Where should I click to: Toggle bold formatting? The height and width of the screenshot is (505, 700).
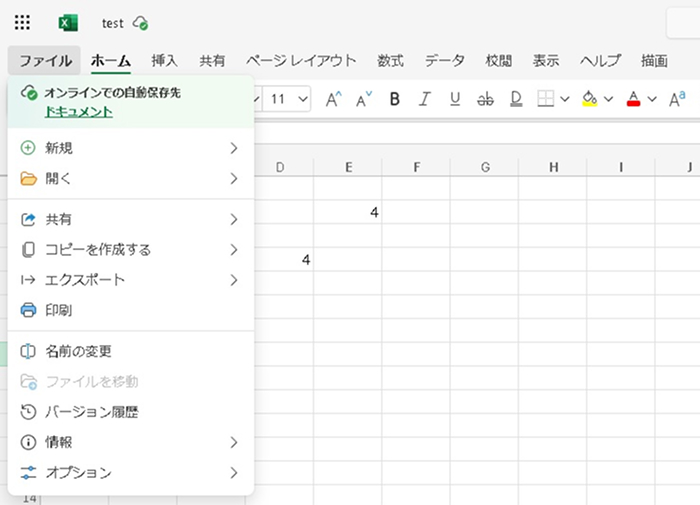395,99
